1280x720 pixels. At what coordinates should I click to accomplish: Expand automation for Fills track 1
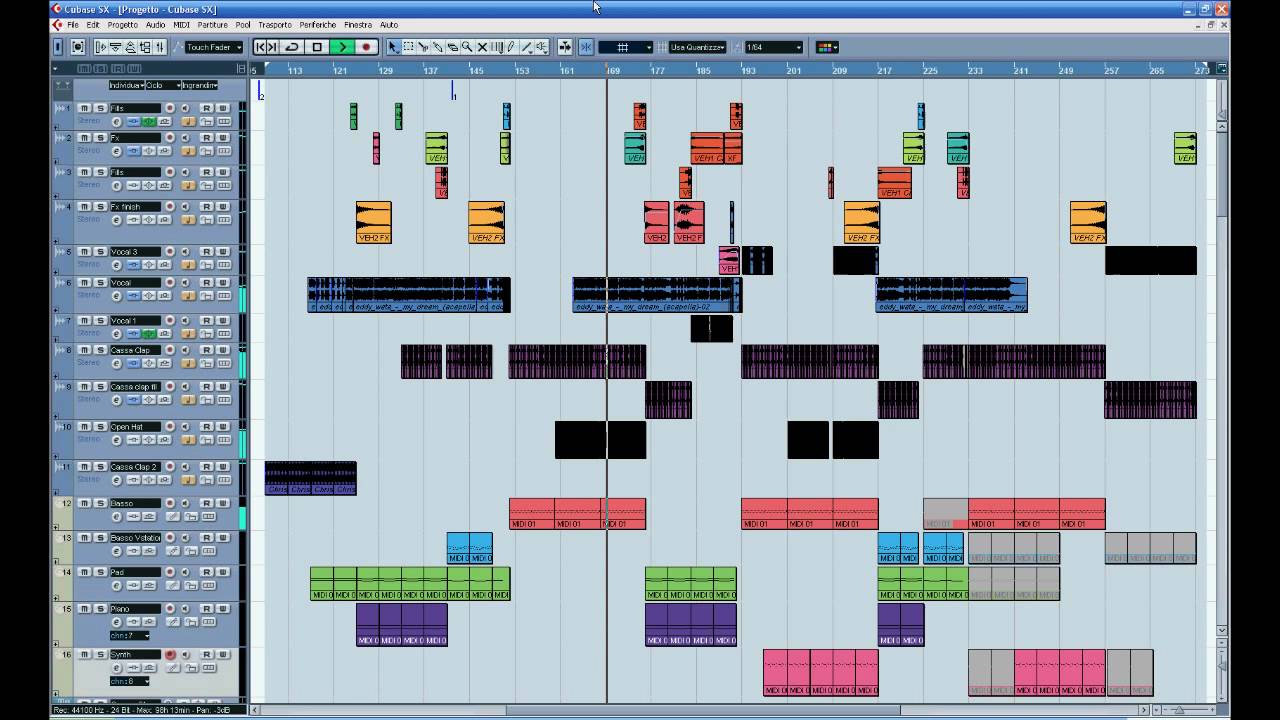(56, 127)
